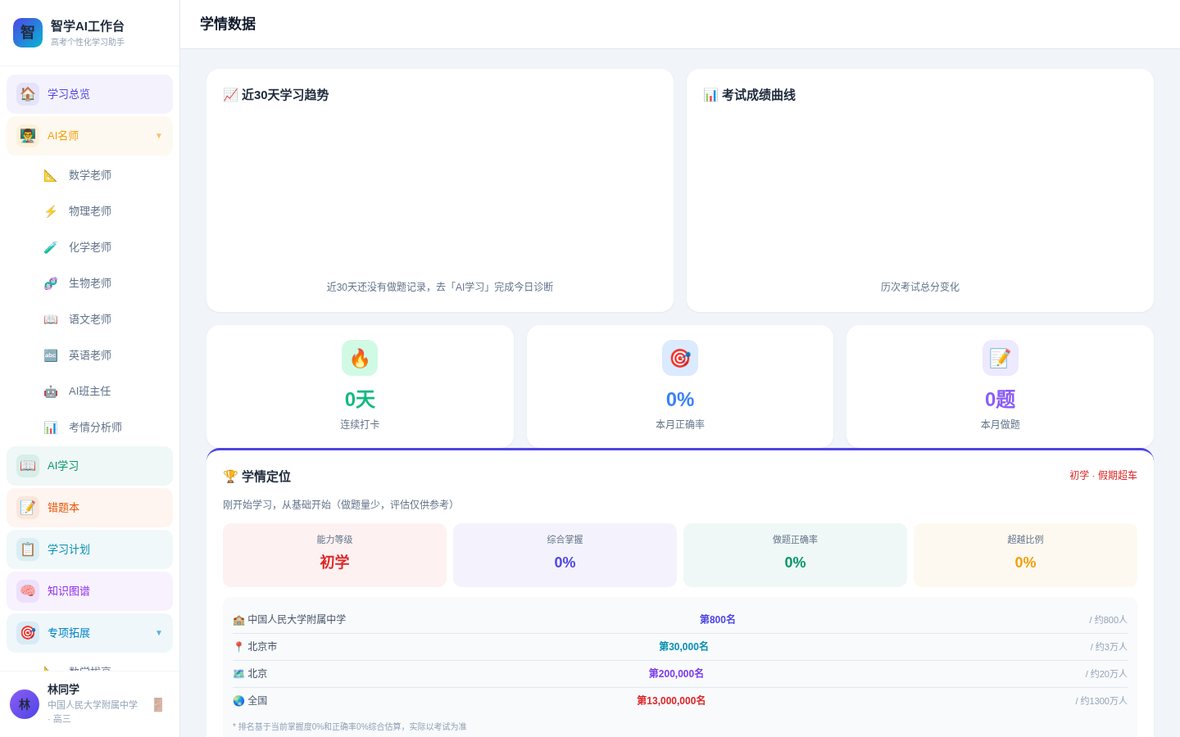The height and width of the screenshot is (737, 1180).
Task: Click the 第800名 school ranking
Action: click(717, 620)
